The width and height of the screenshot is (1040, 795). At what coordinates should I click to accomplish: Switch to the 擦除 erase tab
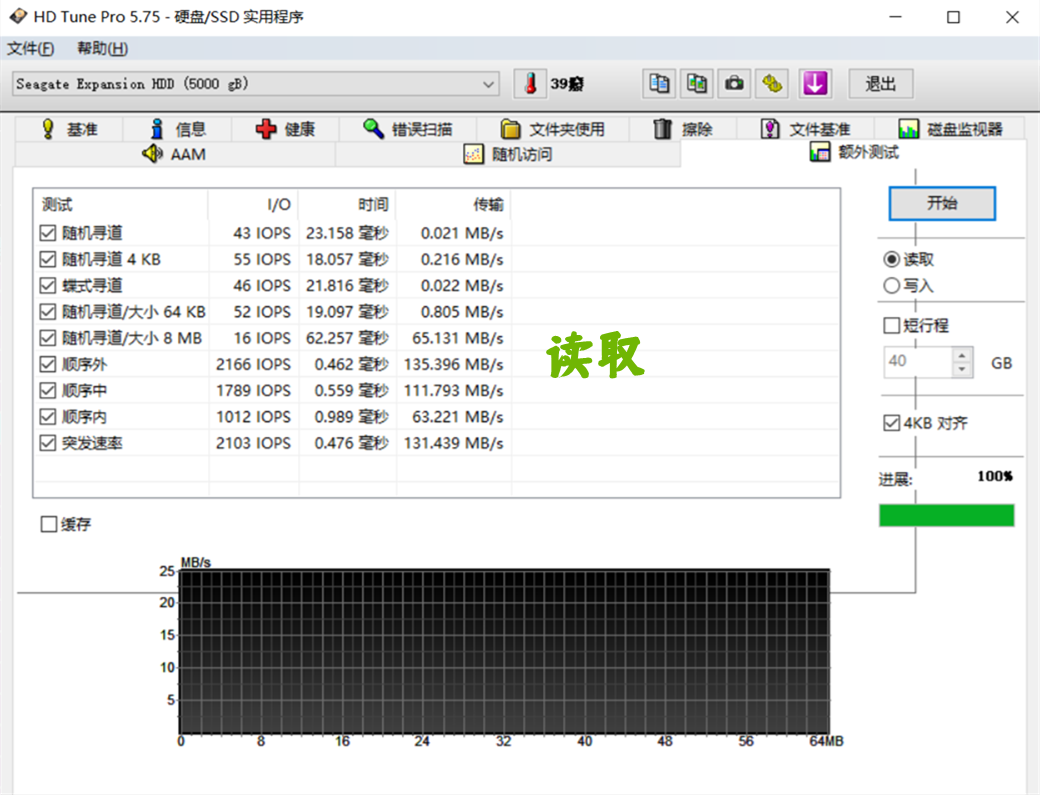click(682, 129)
